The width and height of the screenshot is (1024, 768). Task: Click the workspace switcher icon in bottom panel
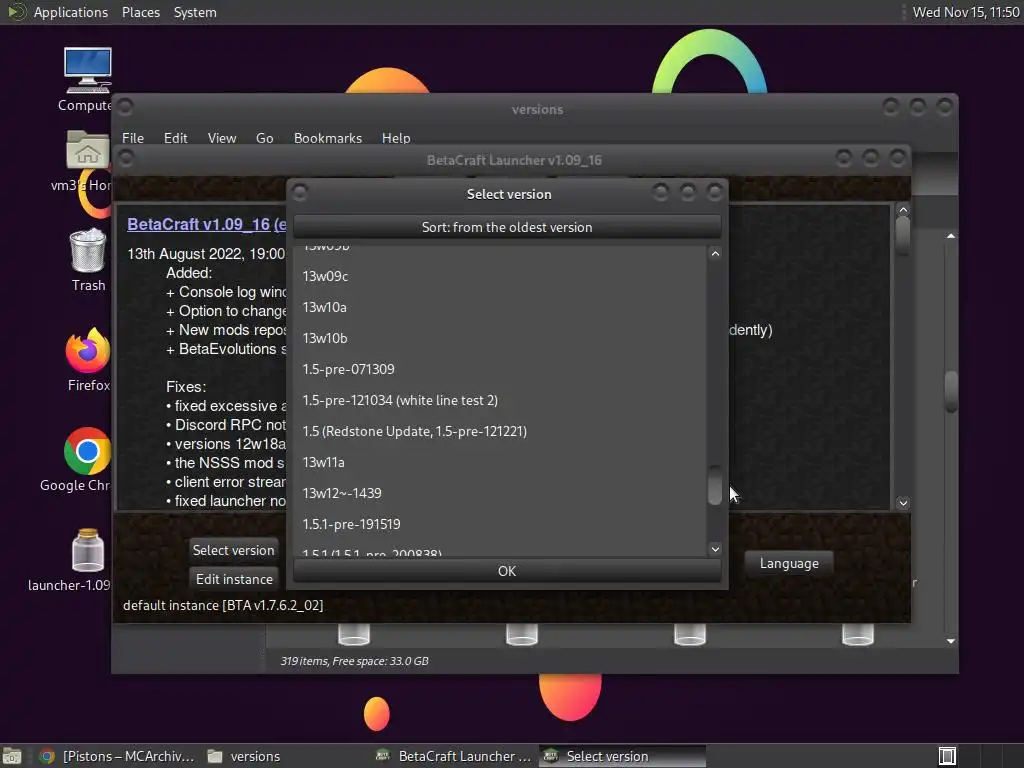pos(947,756)
